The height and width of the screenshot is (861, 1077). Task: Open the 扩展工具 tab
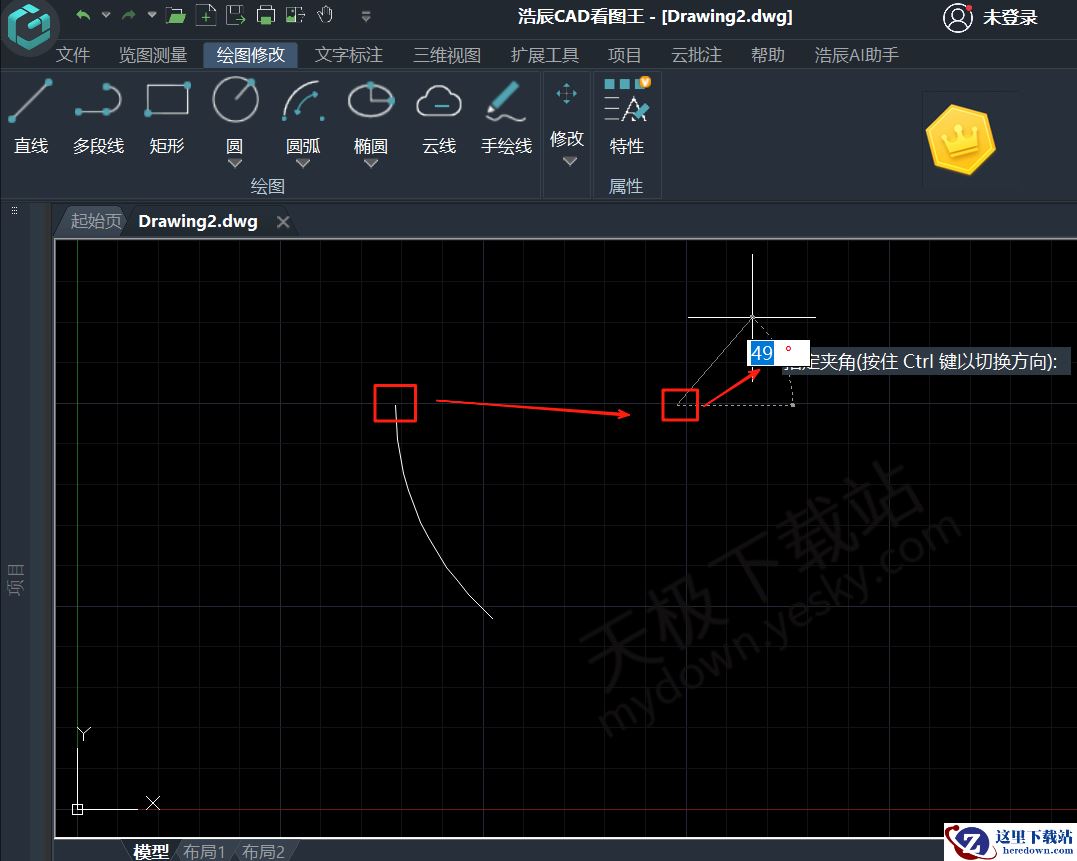545,55
